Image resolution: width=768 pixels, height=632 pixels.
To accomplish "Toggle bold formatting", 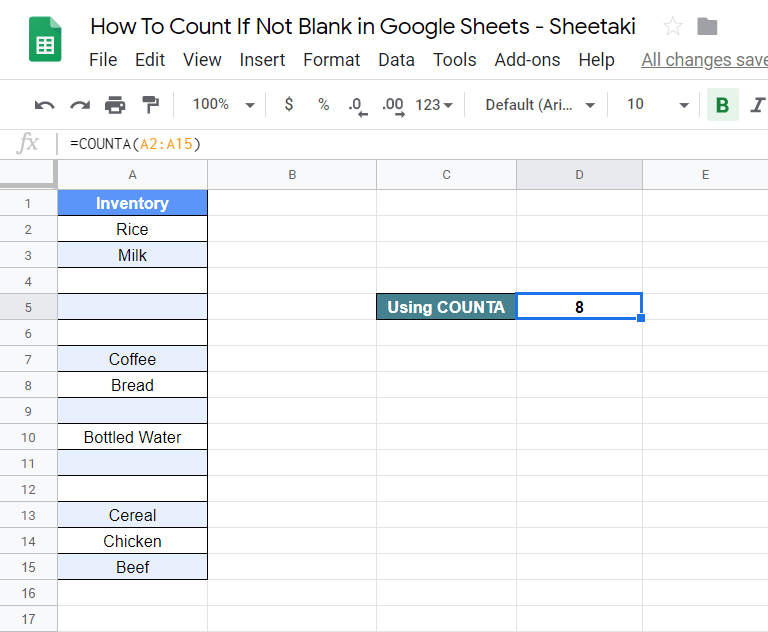I will tap(722, 105).
